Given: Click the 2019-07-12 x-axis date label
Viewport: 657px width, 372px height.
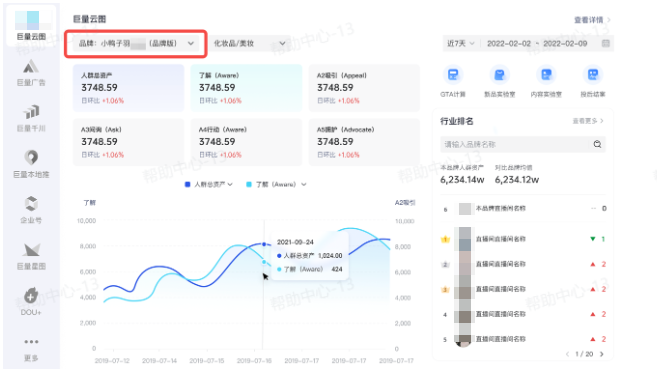Looking at the screenshot, I should 112,361.
